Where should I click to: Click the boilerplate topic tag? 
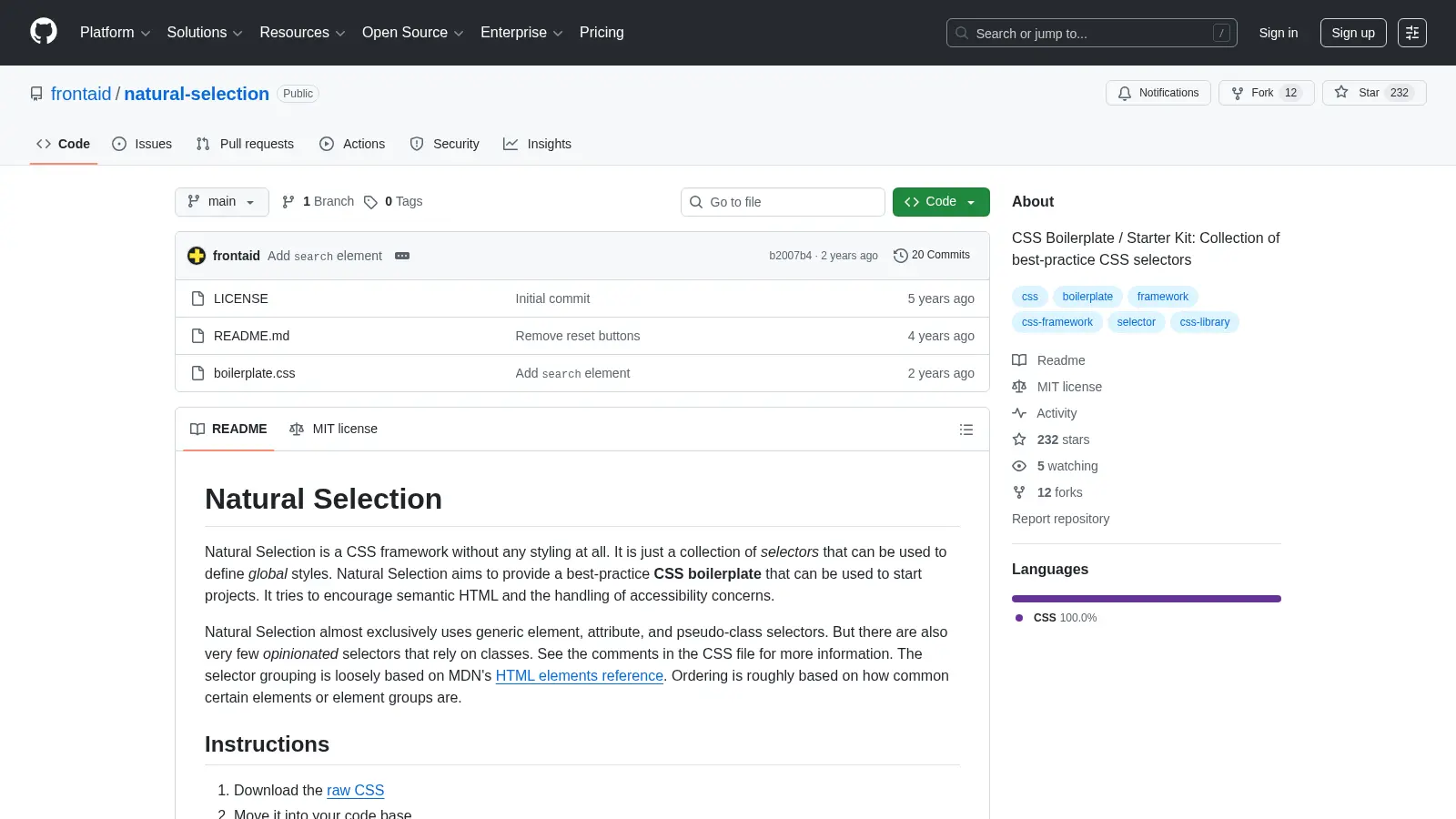click(x=1087, y=297)
